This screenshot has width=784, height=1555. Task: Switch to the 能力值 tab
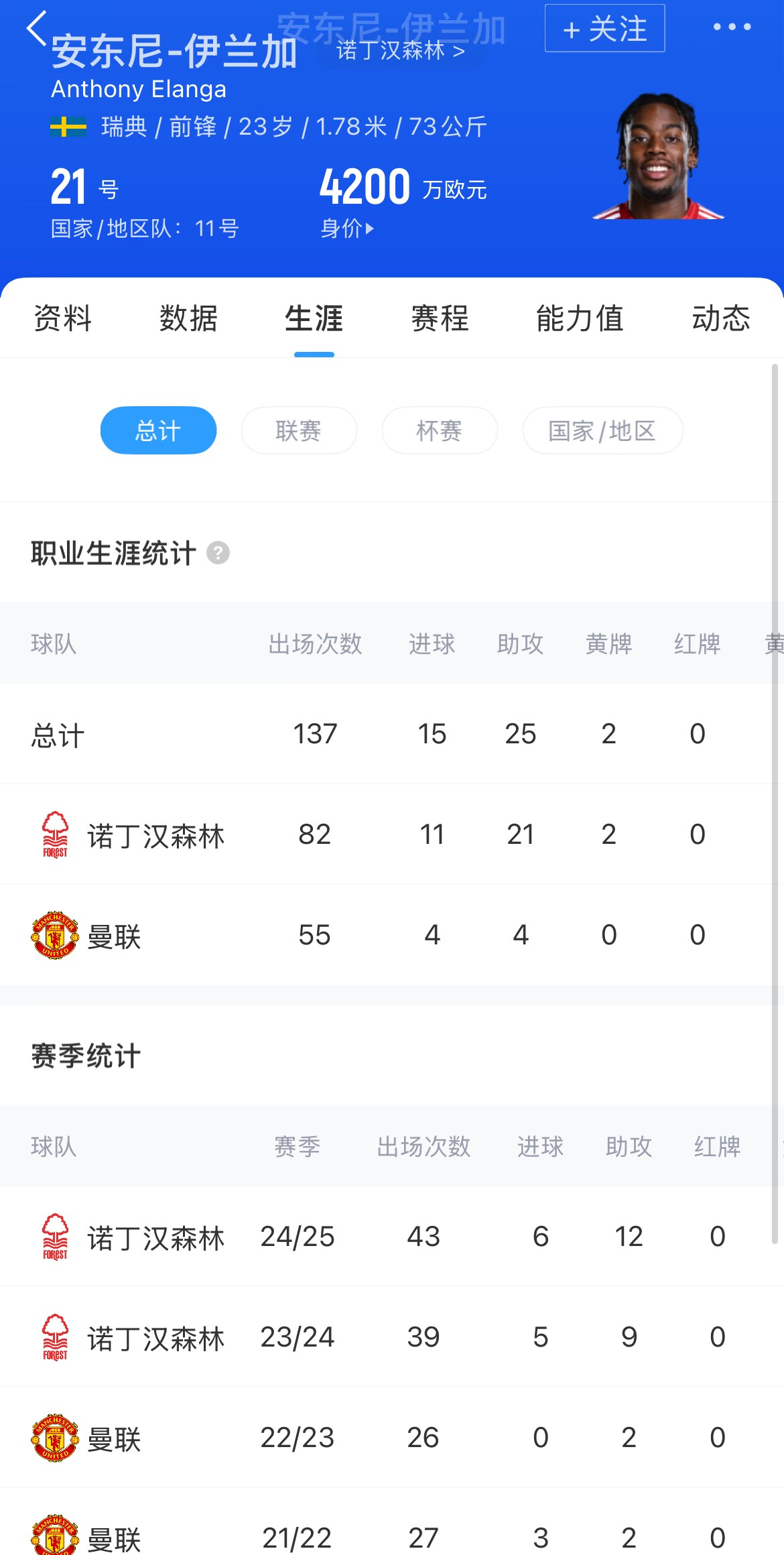(580, 318)
